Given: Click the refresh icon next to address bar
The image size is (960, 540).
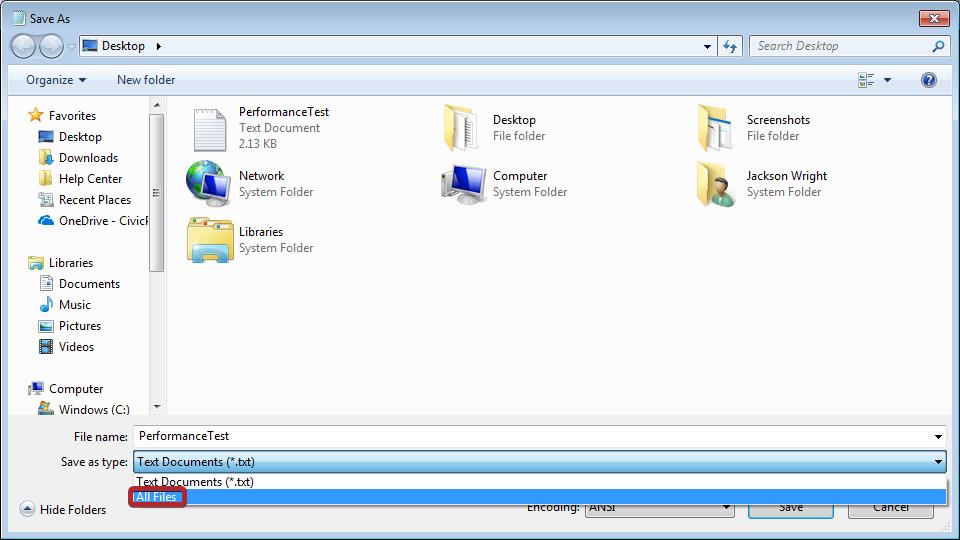Looking at the screenshot, I should click(730, 46).
